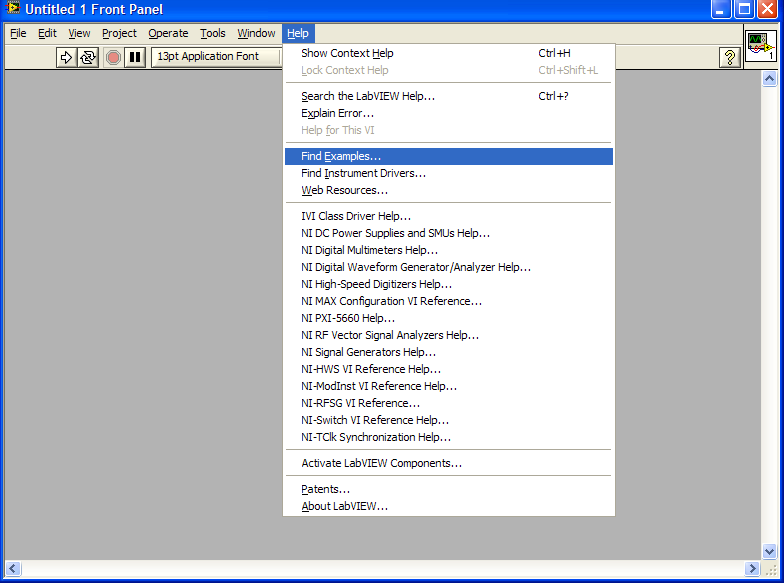Open the Tools menu
This screenshot has height=586, width=784.
click(212, 34)
